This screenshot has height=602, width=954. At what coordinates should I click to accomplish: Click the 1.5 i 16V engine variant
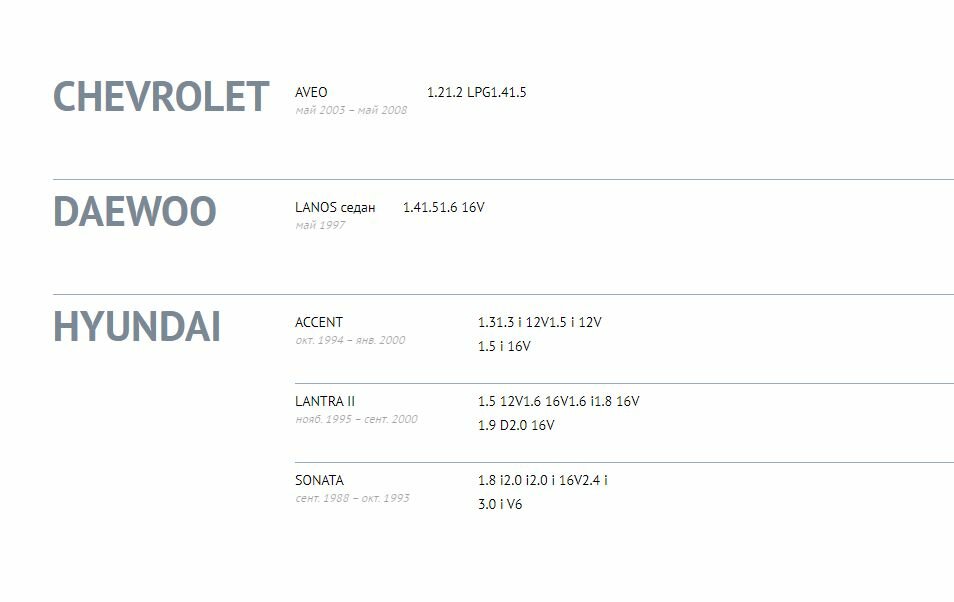504,346
